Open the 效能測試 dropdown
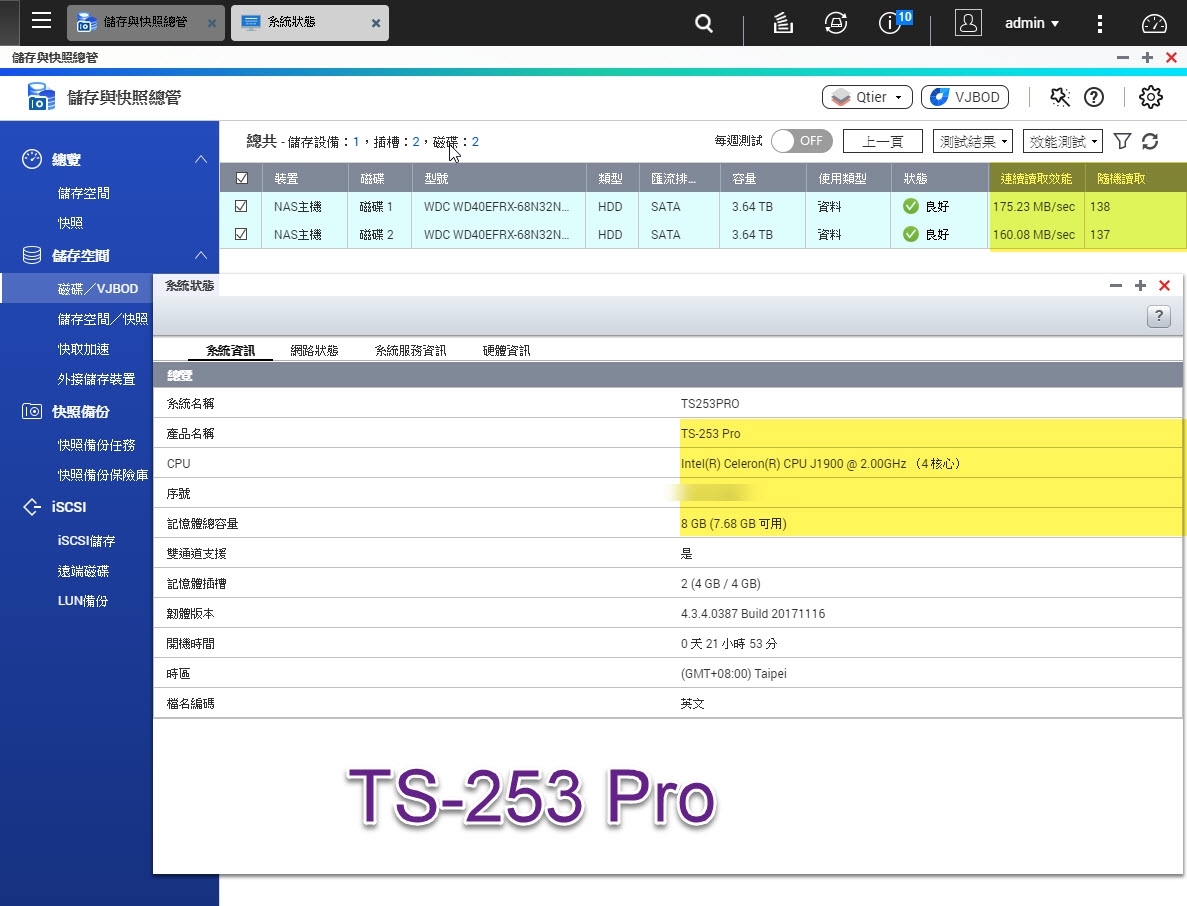1187x906 pixels. (1063, 141)
